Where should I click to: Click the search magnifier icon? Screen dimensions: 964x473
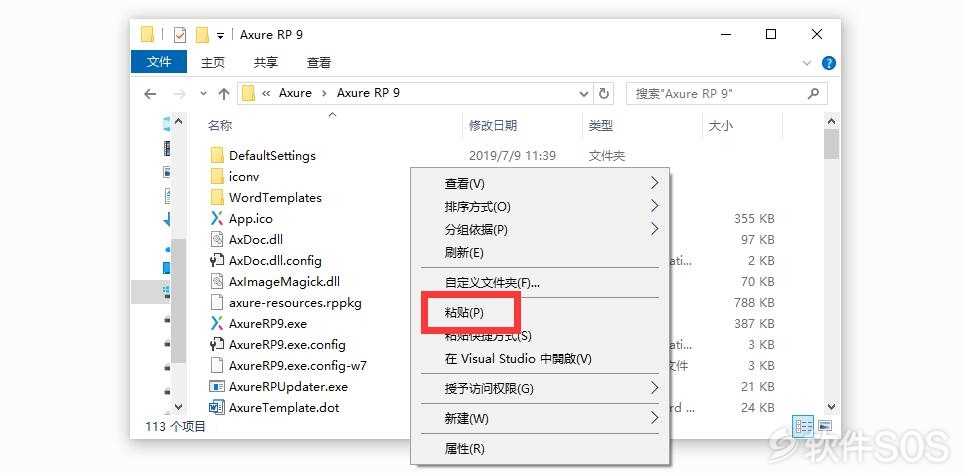(x=813, y=93)
